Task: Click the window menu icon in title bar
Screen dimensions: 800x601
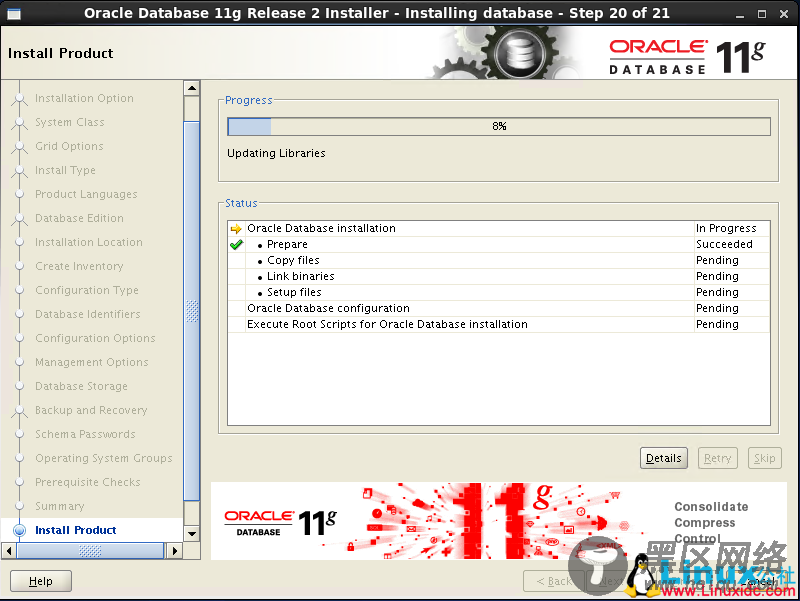Action: click(14, 13)
